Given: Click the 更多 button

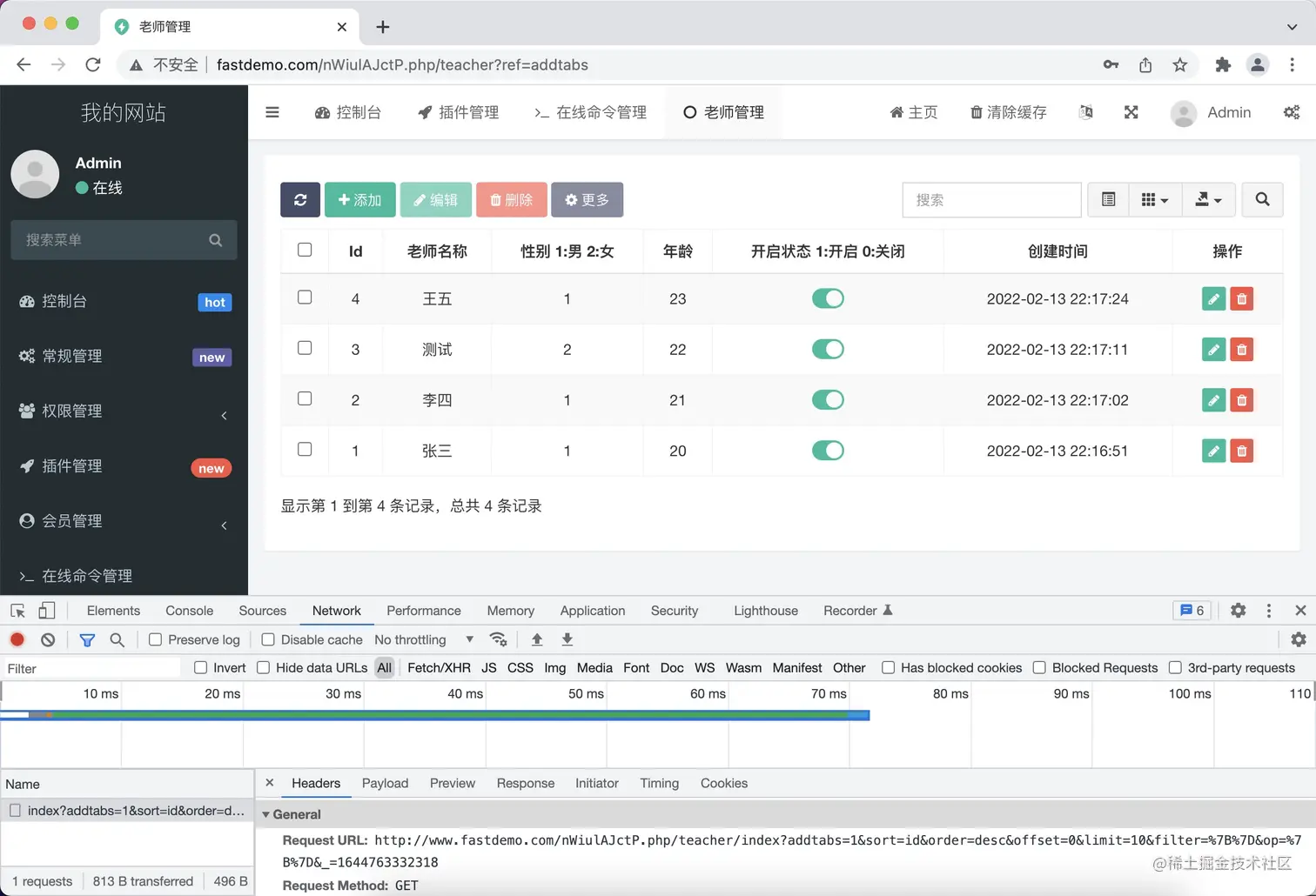Looking at the screenshot, I should pos(587,199).
